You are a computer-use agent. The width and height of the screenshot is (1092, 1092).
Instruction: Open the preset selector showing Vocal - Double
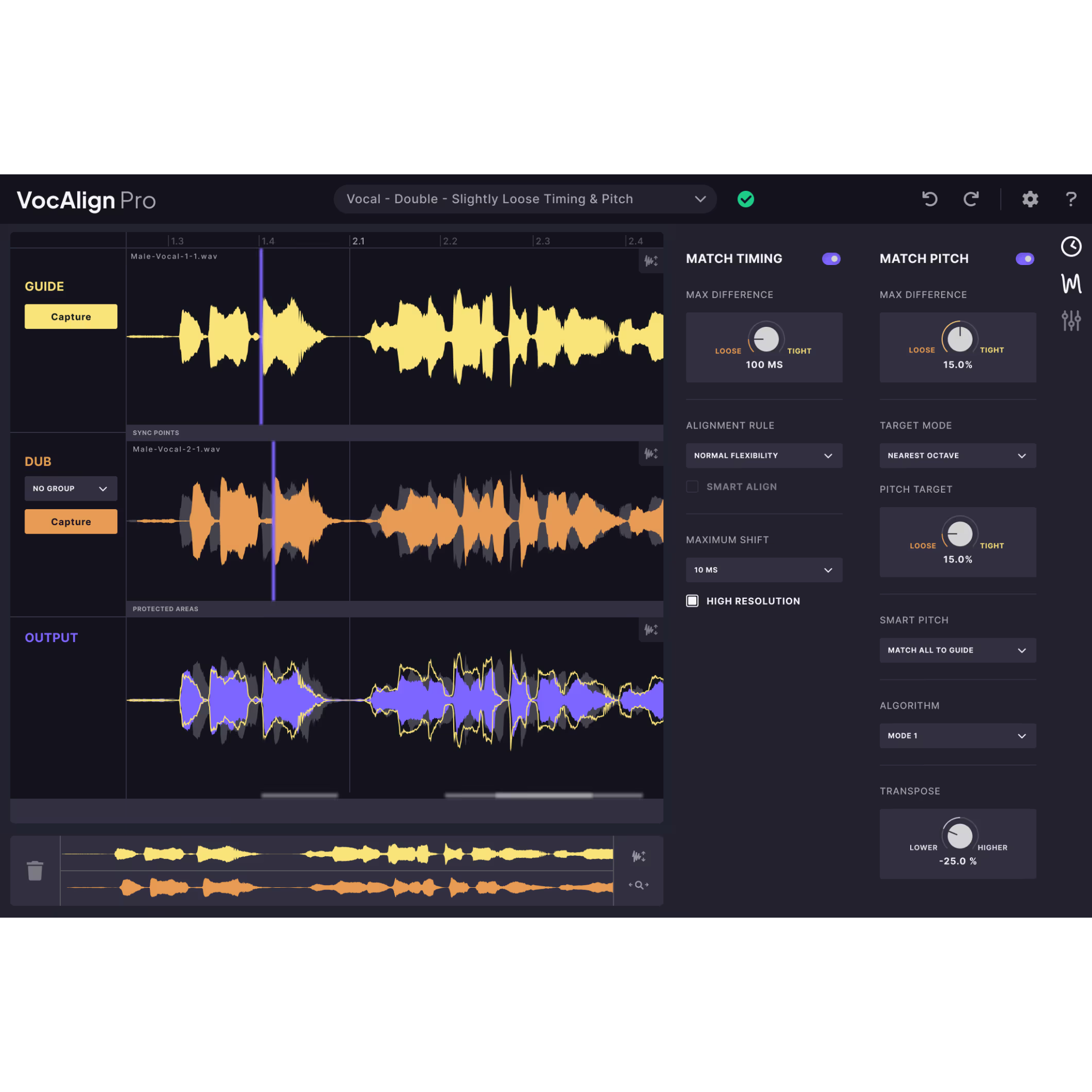coord(525,199)
